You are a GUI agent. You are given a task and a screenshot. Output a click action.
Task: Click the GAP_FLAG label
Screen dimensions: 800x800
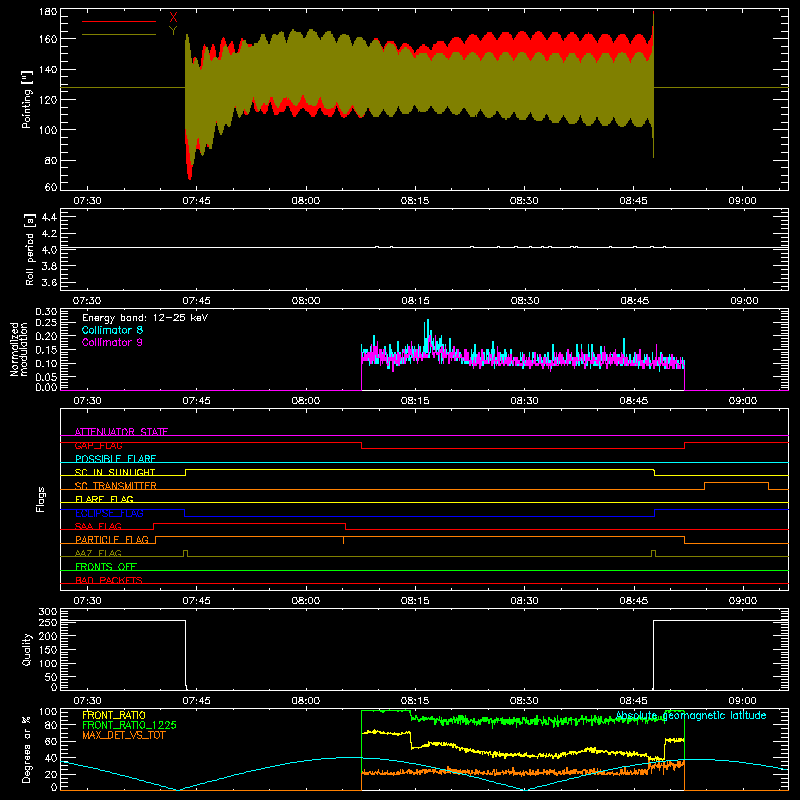click(98, 445)
